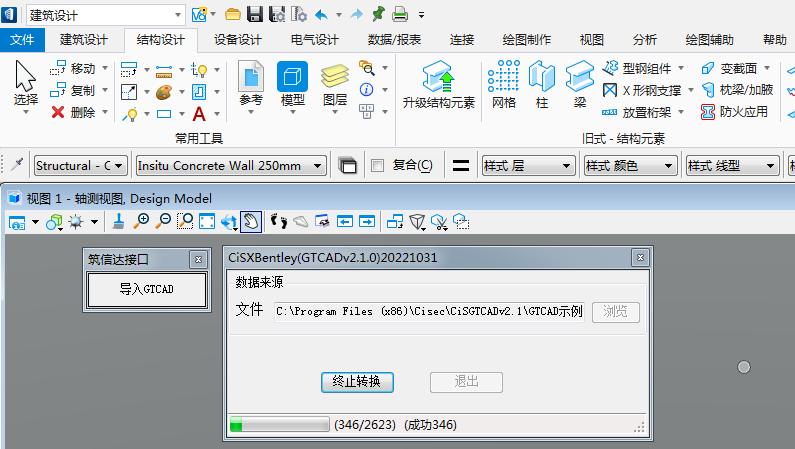Open the 文件 menu tab

(x=22, y=40)
